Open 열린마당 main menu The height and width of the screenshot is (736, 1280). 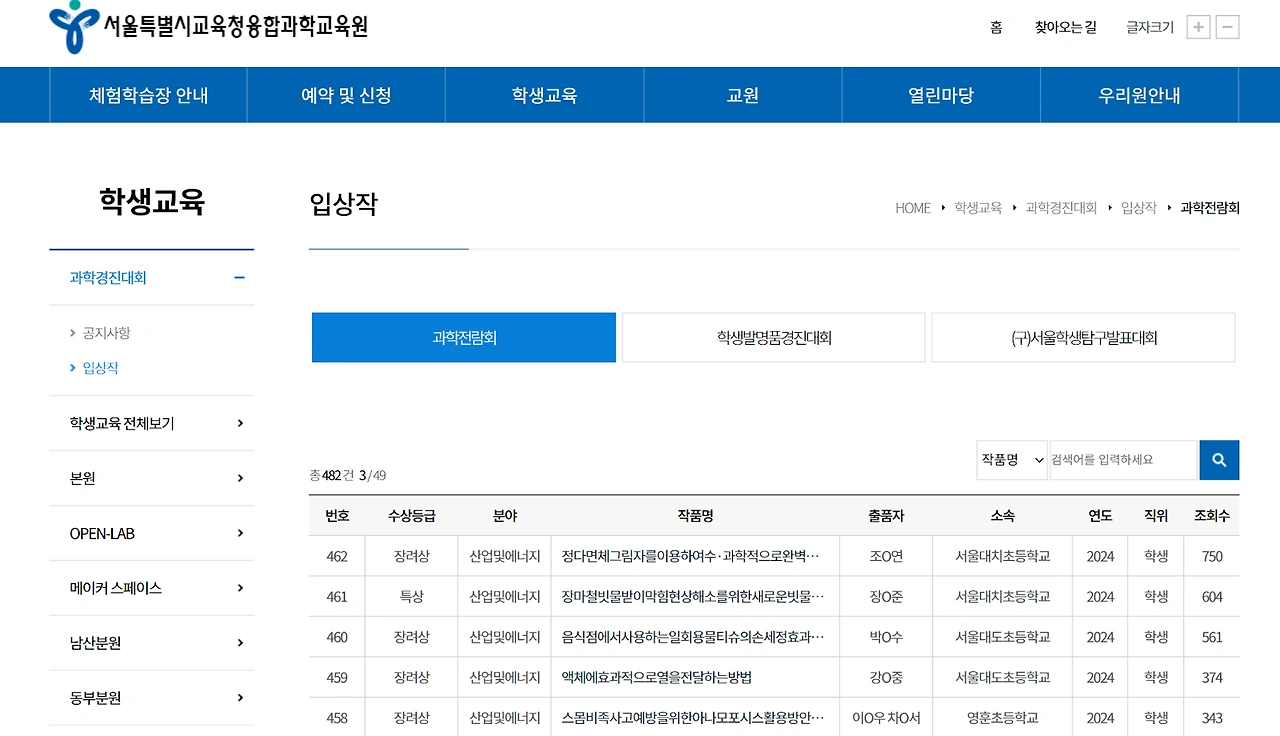941,95
